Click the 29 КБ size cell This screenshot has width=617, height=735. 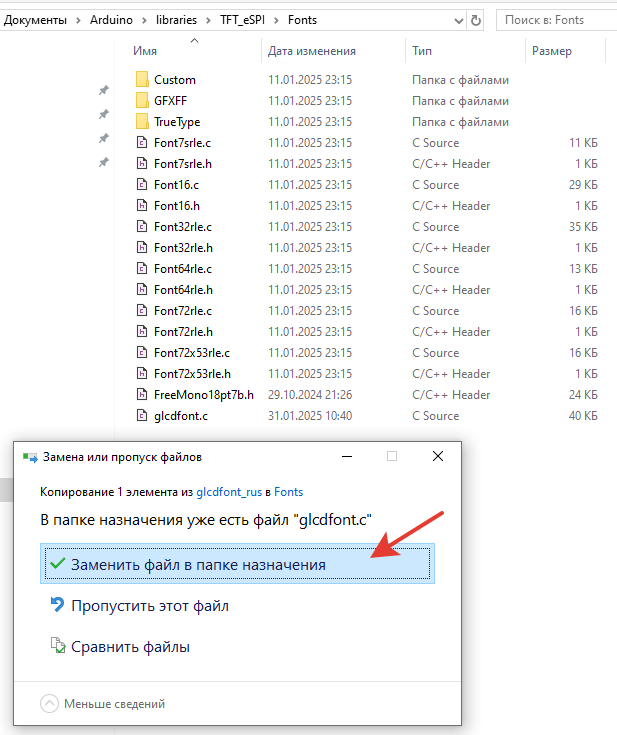(583, 185)
